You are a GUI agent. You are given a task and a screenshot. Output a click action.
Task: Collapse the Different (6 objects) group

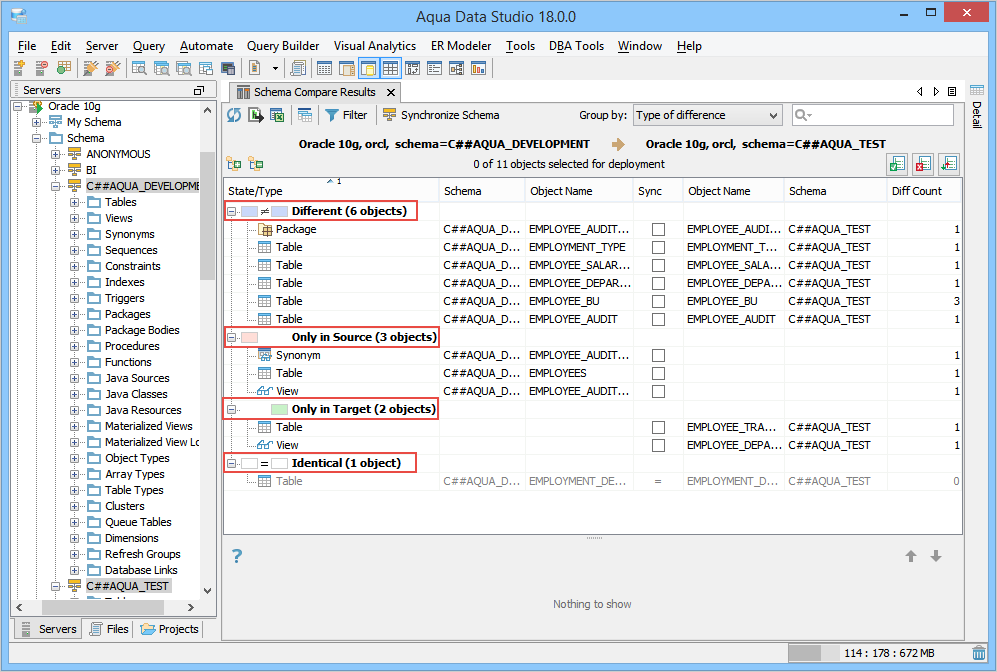tap(232, 211)
